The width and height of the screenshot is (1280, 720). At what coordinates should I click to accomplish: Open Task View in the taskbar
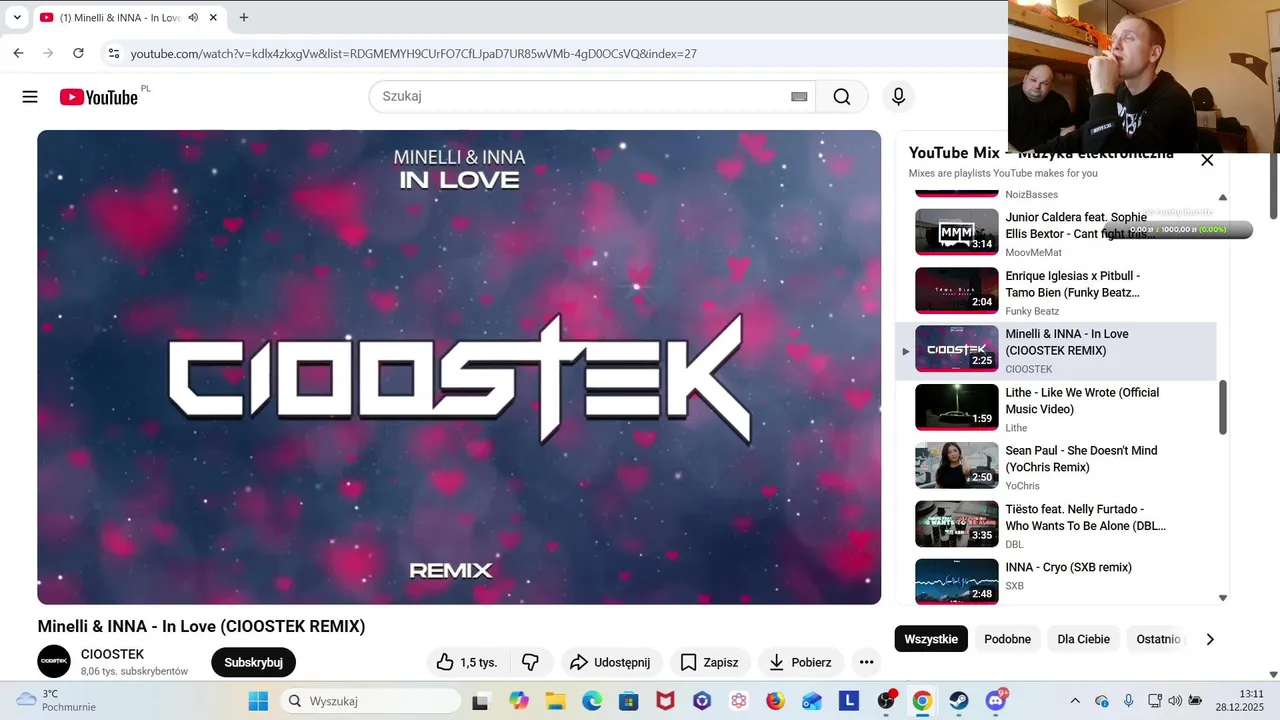click(x=480, y=701)
